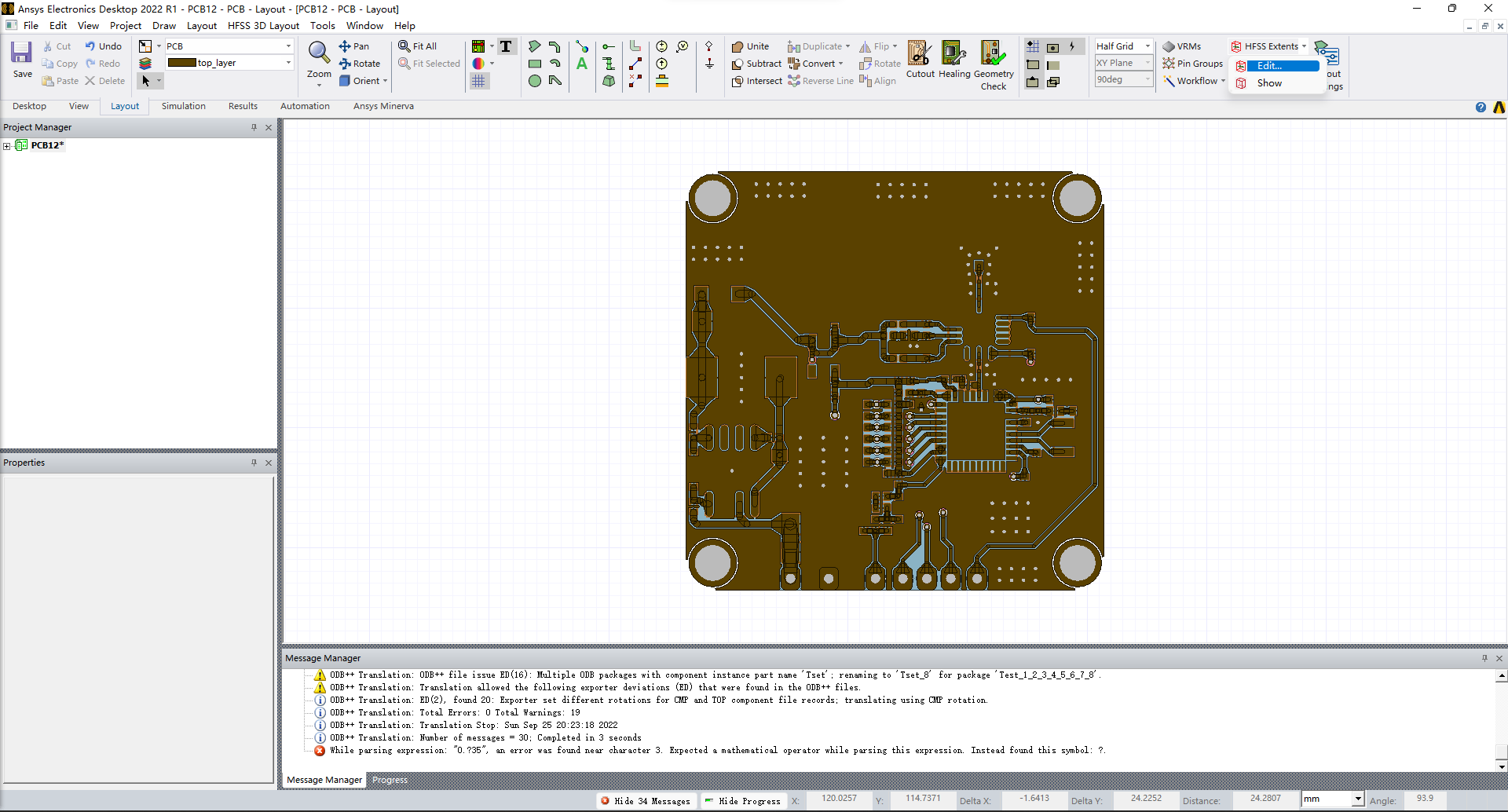Select the Pan tool

pyautogui.click(x=353, y=46)
